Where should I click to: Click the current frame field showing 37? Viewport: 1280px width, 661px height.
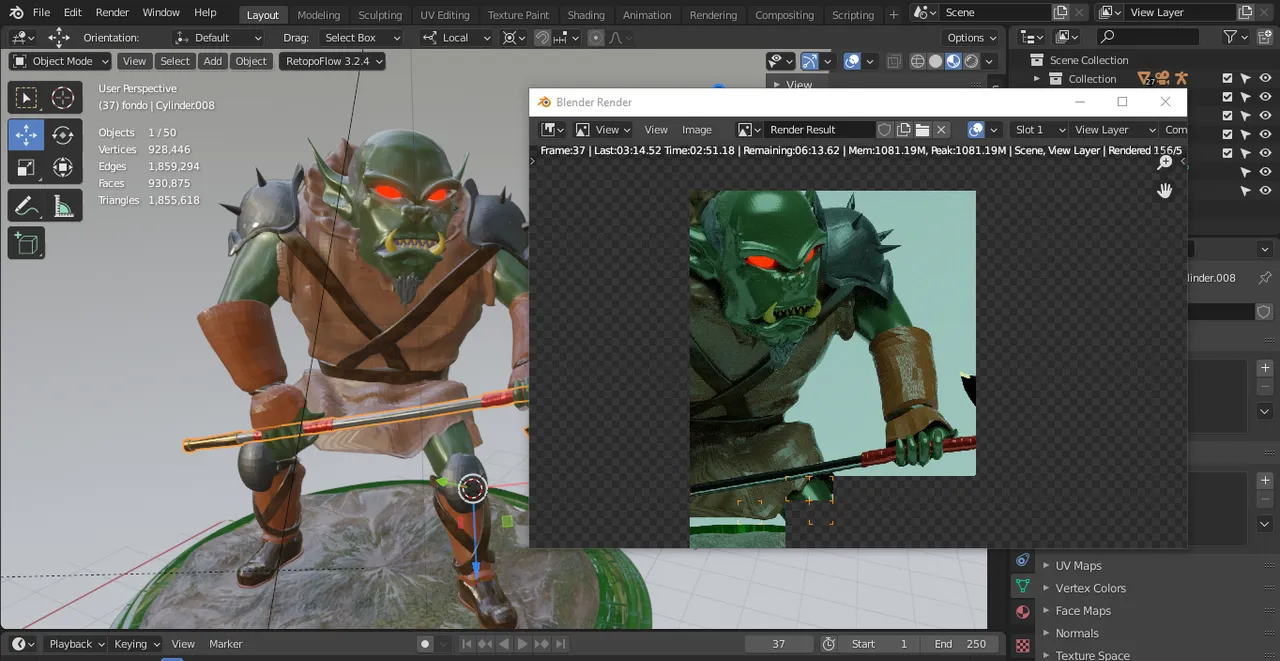779,644
